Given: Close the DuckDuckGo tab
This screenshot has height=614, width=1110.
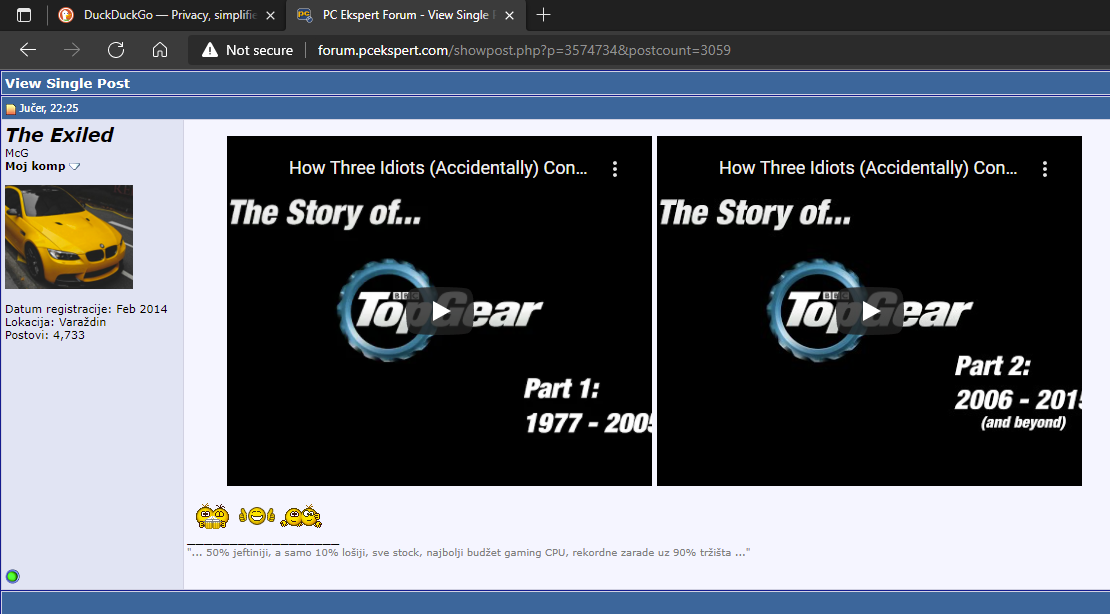Looking at the screenshot, I should [270, 15].
